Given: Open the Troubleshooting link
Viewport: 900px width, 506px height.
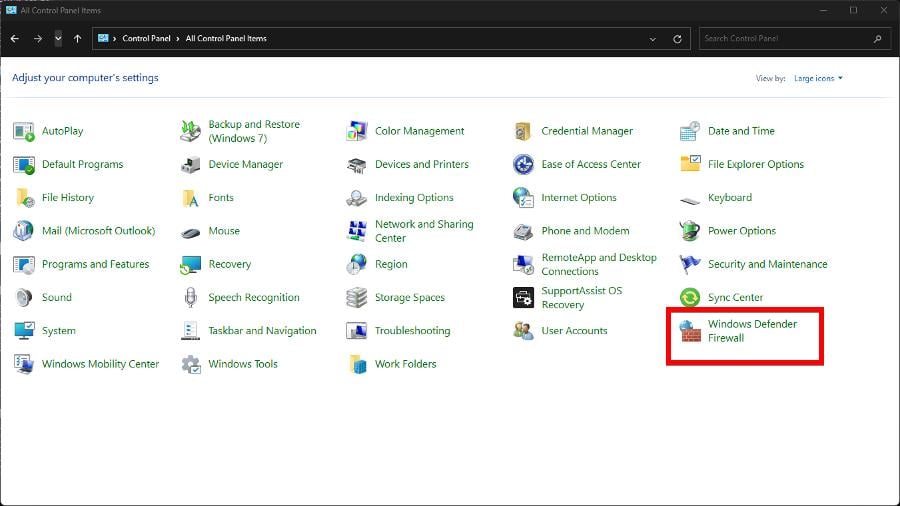Looking at the screenshot, I should 413,331.
